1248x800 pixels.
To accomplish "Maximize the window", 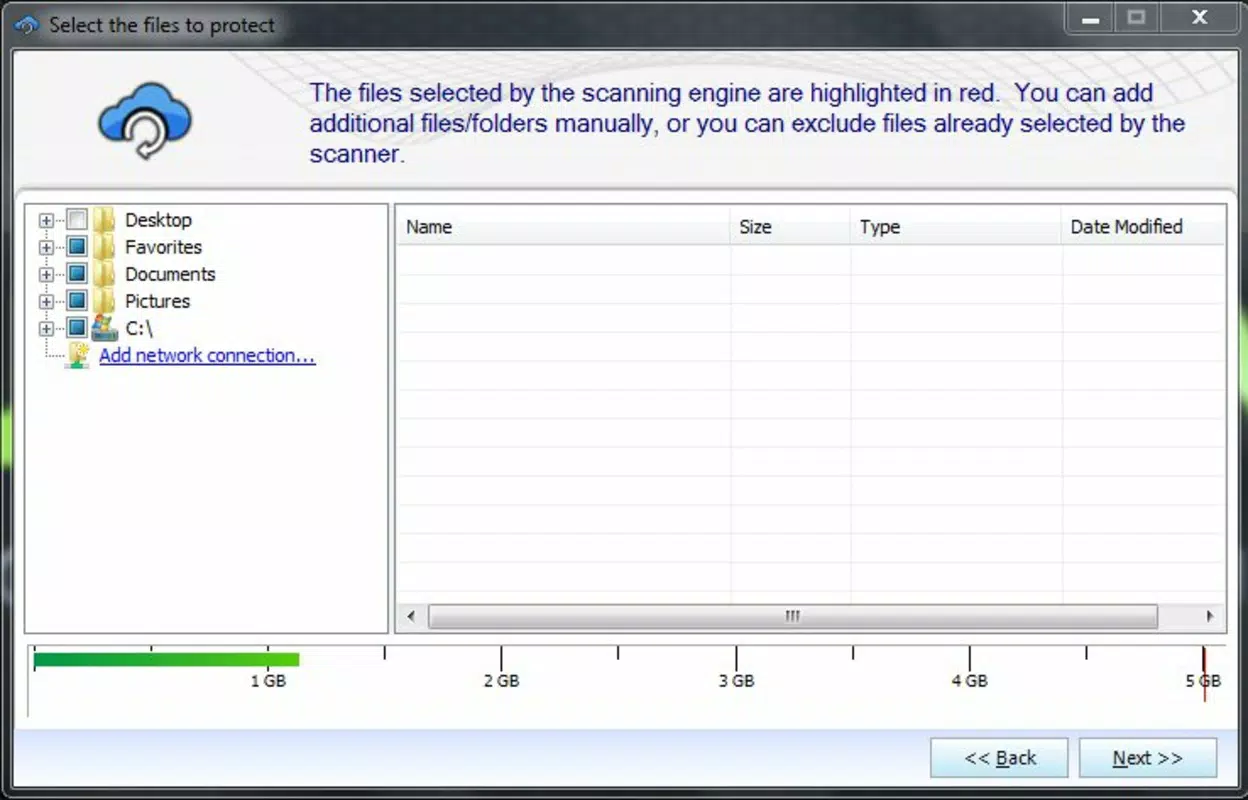I will tap(1136, 18).
